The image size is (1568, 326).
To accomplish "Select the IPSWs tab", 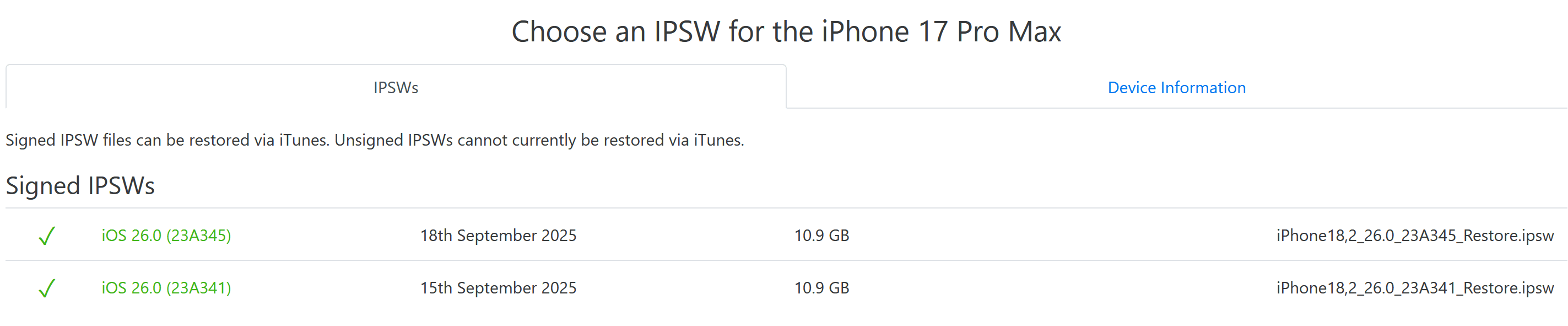I will point(396,88).
